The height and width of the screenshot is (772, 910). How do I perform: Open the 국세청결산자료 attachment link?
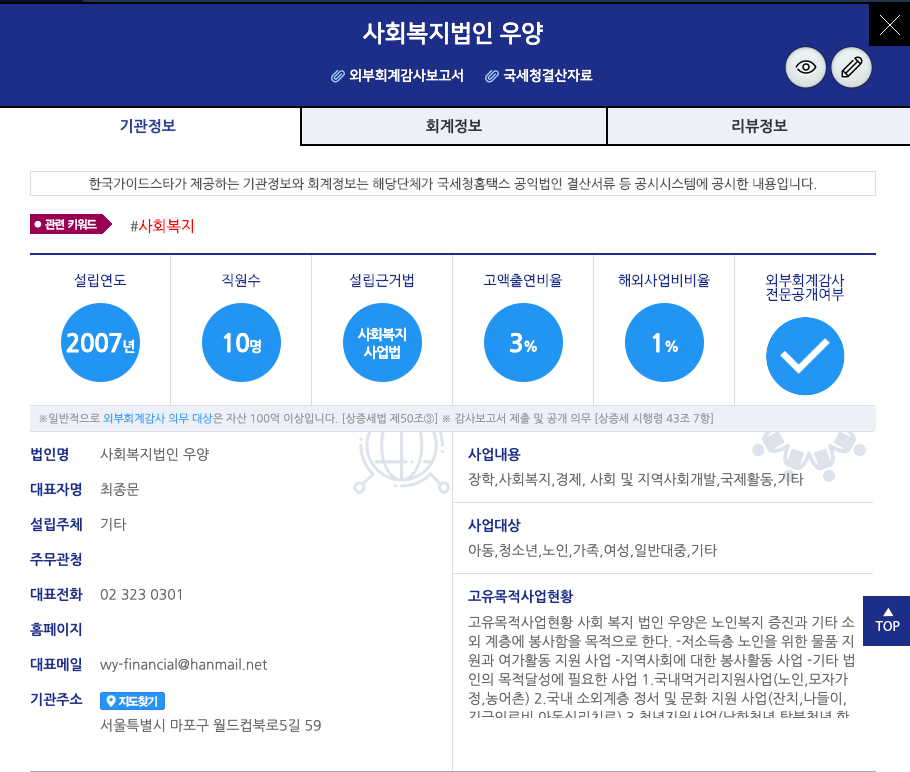pos(547,75)
